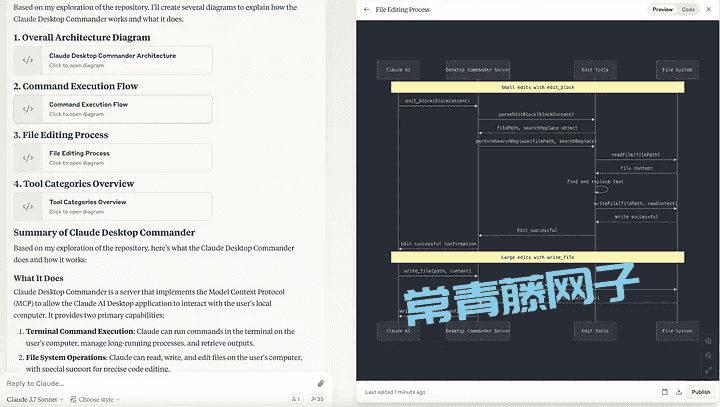This screenshot has height=407, width=720.
Task: Open the Claude Desktop Commander Architecture diagram
Action: (113, 60)
